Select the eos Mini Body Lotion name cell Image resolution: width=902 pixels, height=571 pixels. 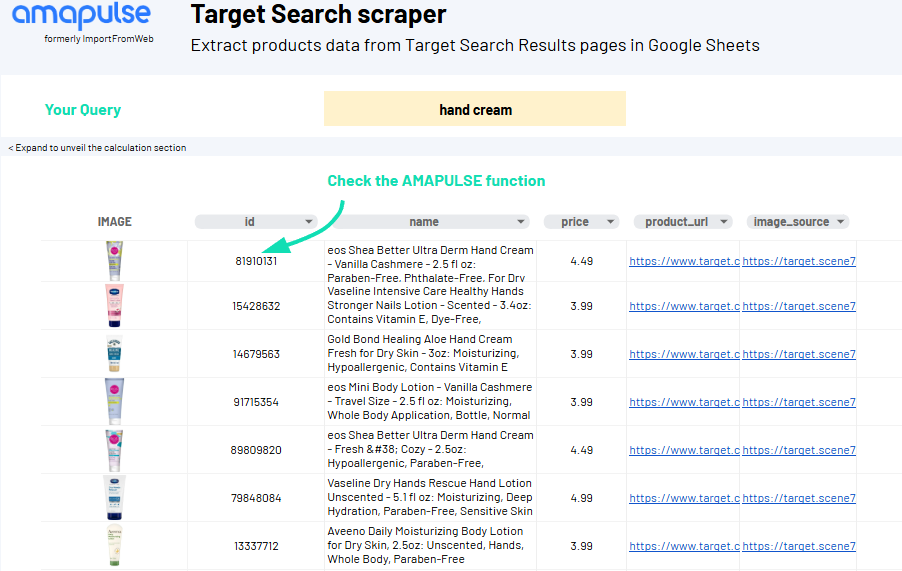tap(430, 402)
